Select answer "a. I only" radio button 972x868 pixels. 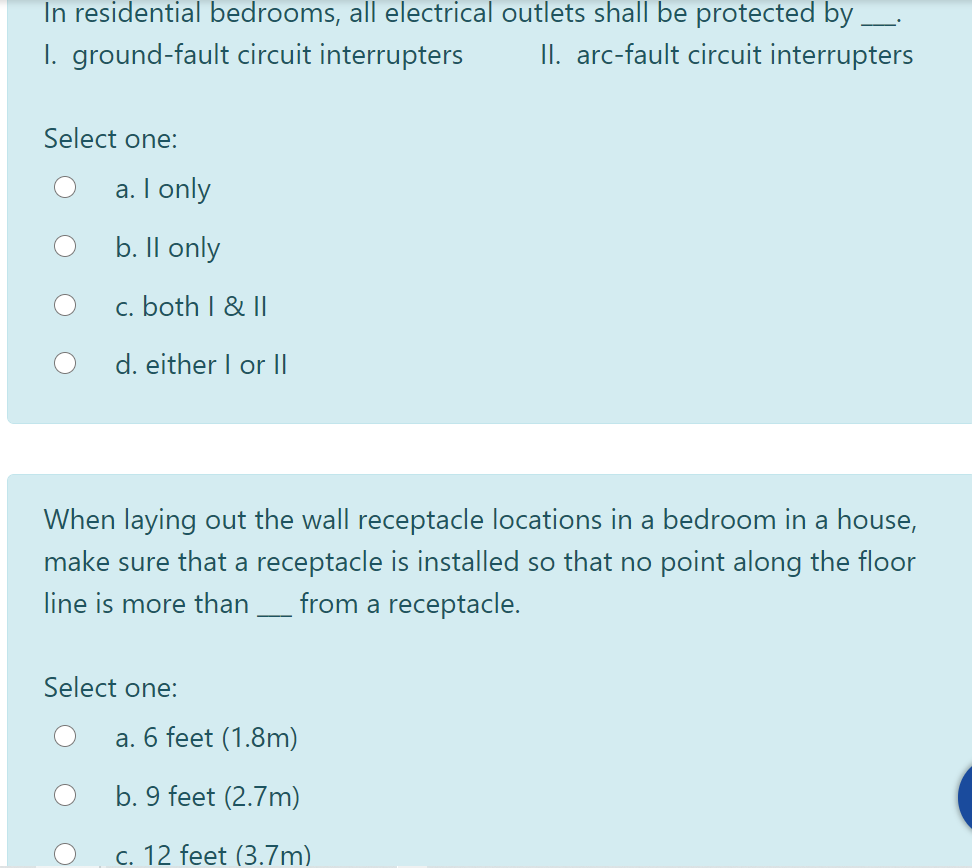(64, 186)
